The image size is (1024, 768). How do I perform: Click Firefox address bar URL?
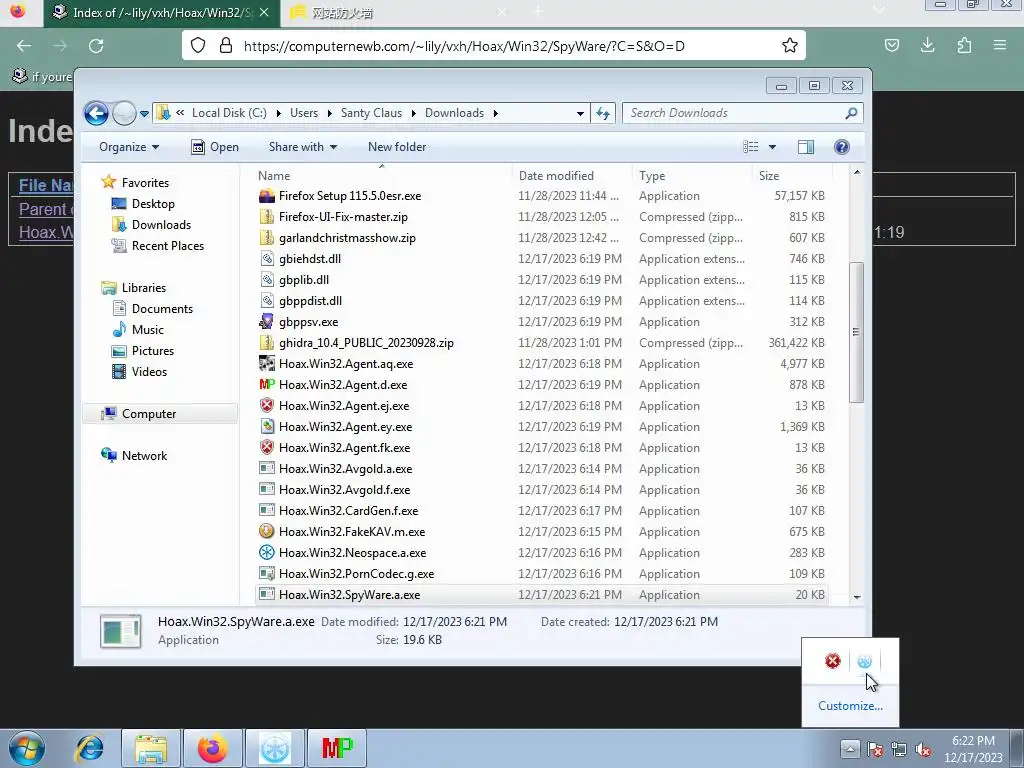tap(464, 46)
